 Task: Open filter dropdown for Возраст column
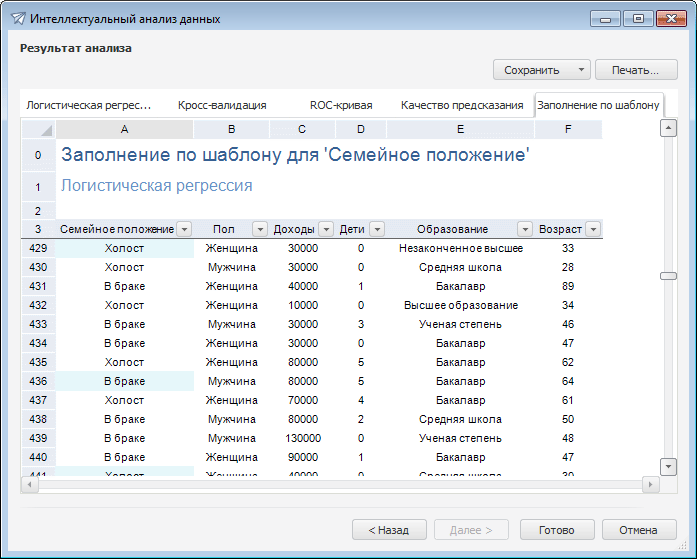coord(593,229)
